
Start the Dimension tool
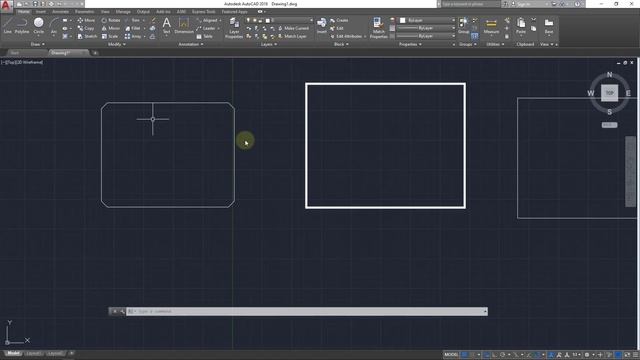click(x=184, y=25)
